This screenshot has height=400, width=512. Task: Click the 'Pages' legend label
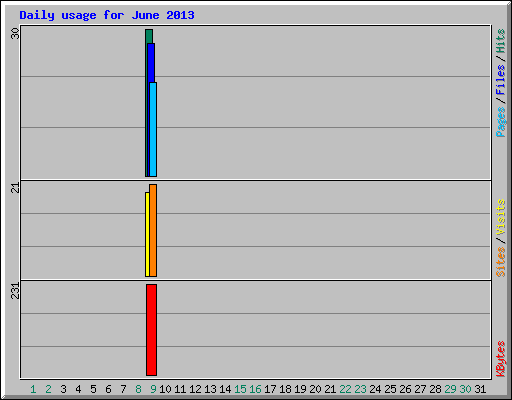500,122
